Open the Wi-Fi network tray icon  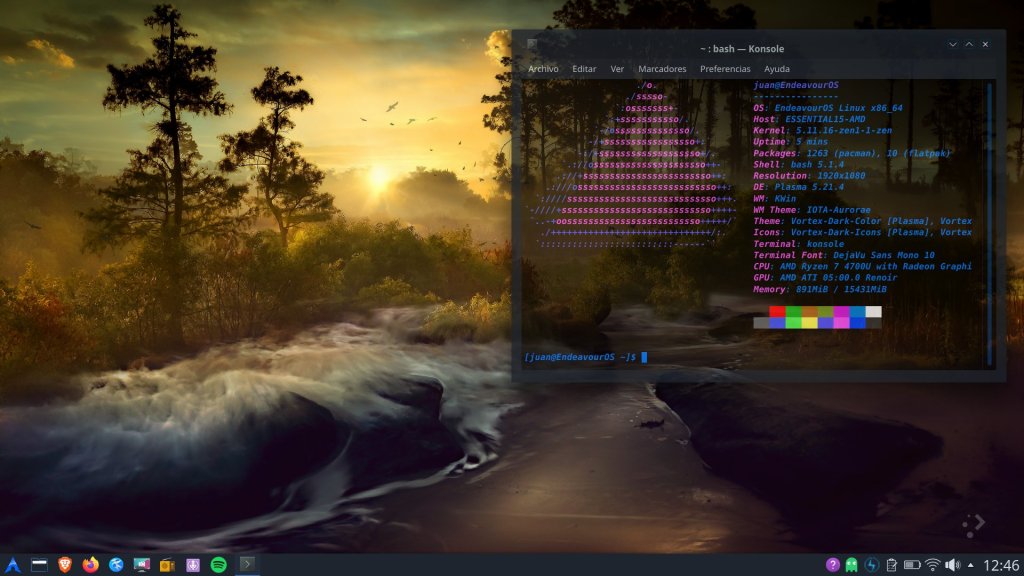coord(933,565)
